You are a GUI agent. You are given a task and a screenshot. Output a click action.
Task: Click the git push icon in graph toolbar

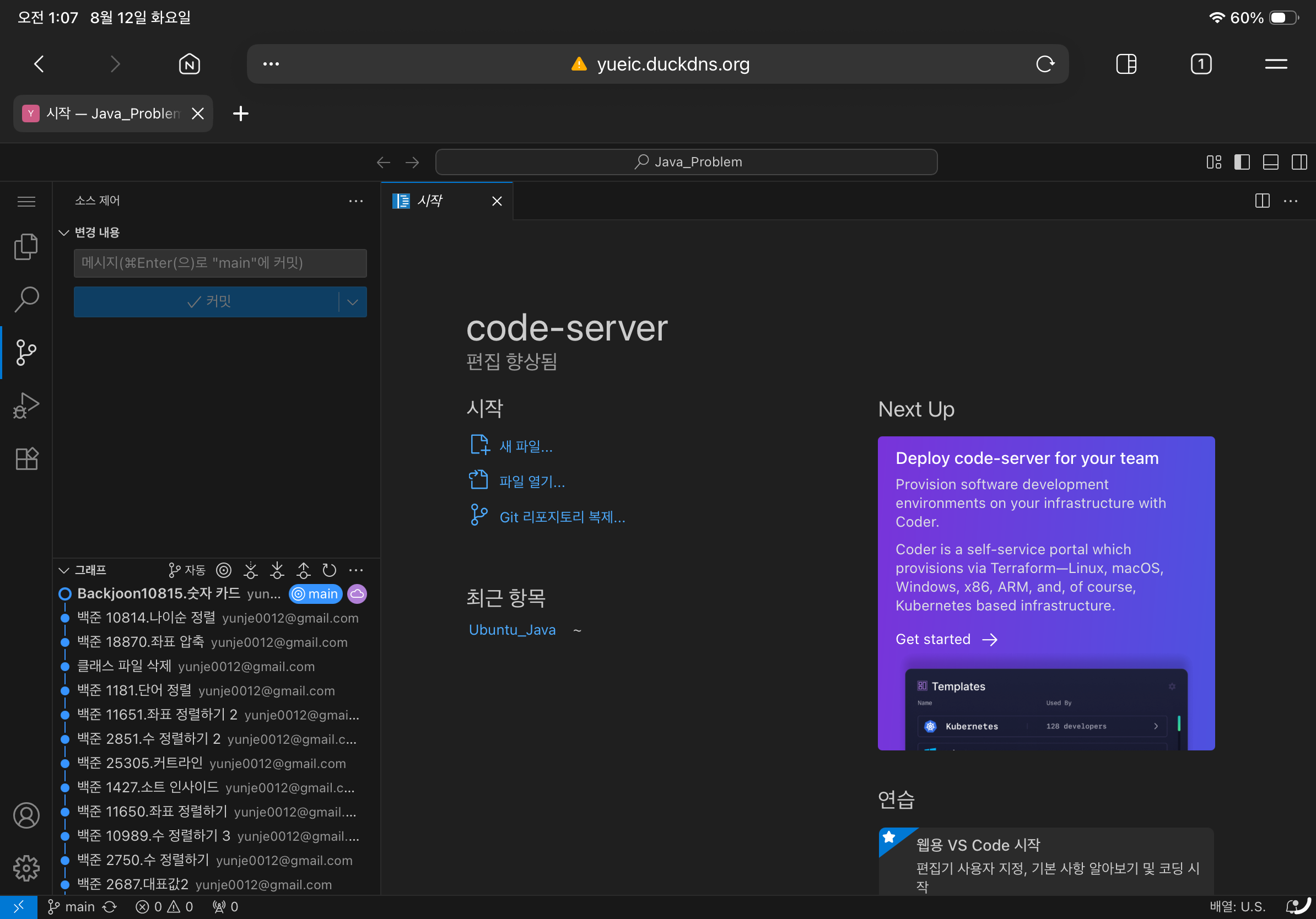[303, 570]
